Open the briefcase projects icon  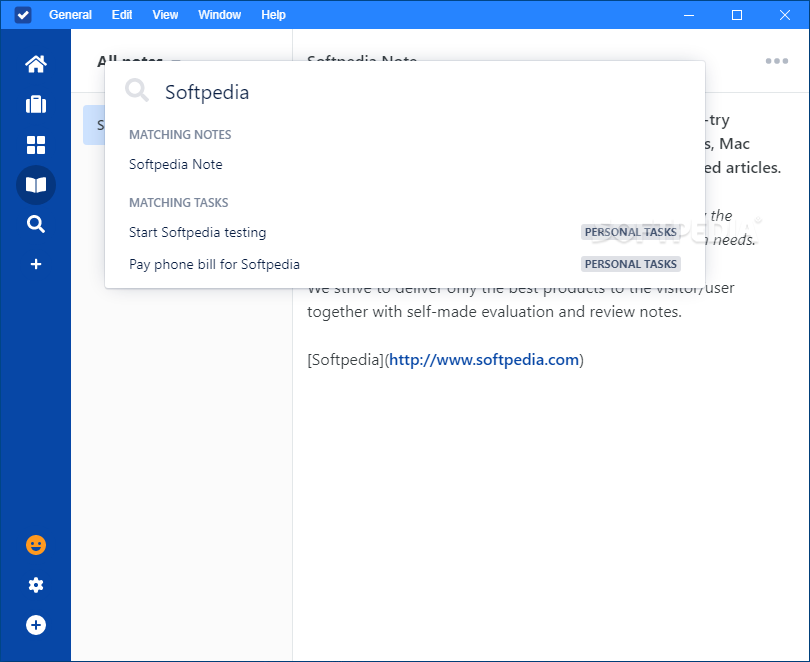[36, 104]
